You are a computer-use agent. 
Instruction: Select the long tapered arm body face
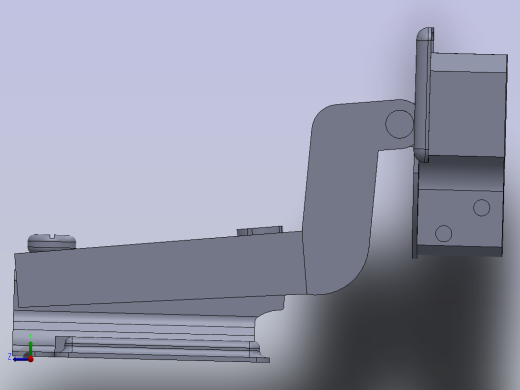pos(160,270)
